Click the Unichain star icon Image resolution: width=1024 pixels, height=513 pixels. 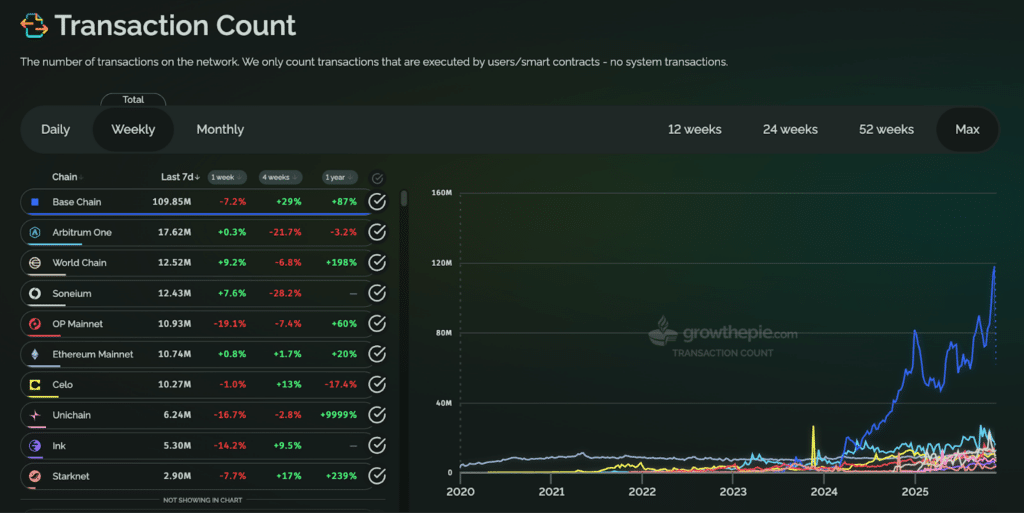(35, 415)
